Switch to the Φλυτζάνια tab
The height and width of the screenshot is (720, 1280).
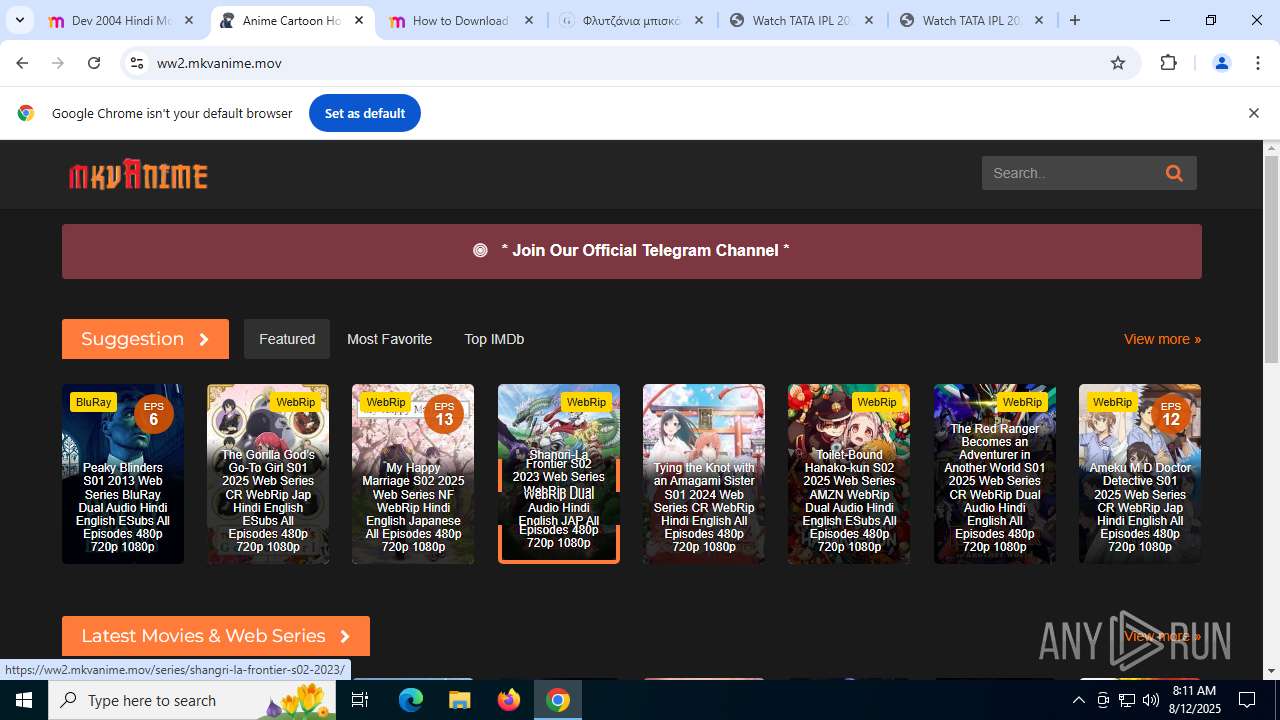point(632,20)
